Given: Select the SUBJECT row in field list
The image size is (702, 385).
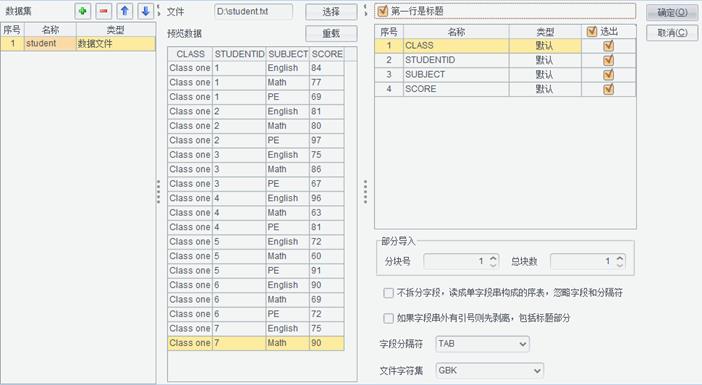Looking at the screenshot, I should [x=505, y=74].
